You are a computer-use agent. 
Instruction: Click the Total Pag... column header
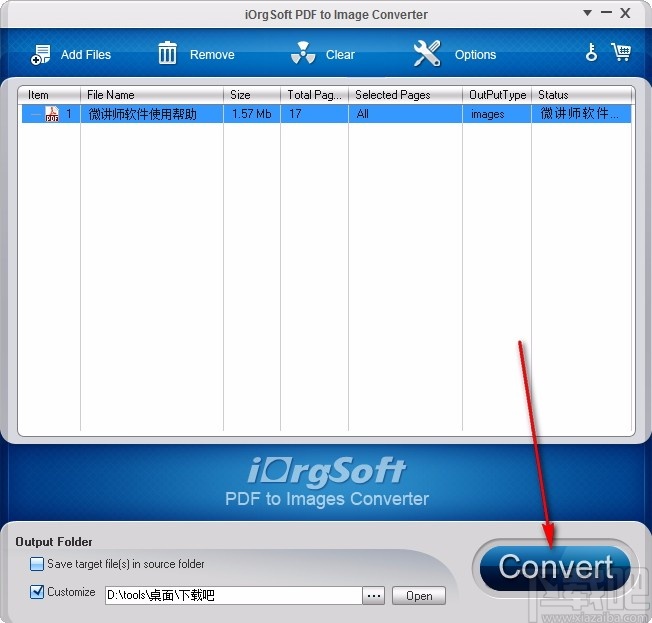(314, 95)
